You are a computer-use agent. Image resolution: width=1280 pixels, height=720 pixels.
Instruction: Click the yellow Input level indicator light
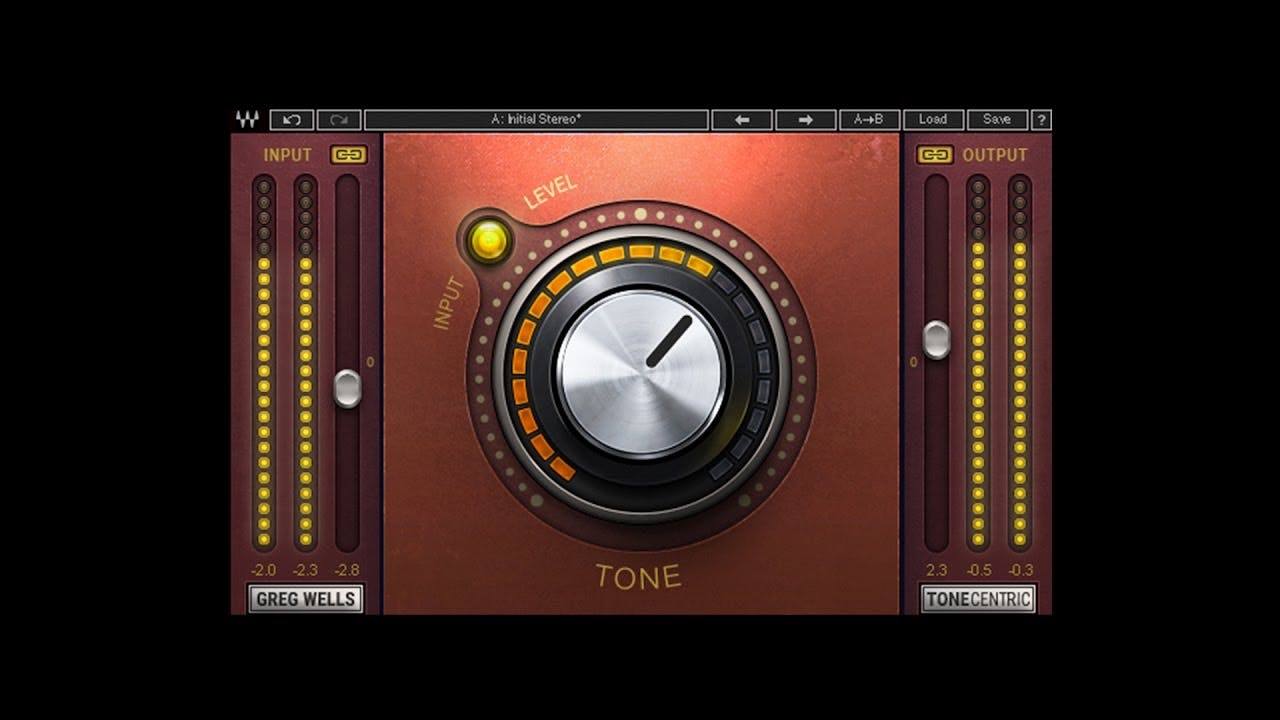[x=489, y=237]
